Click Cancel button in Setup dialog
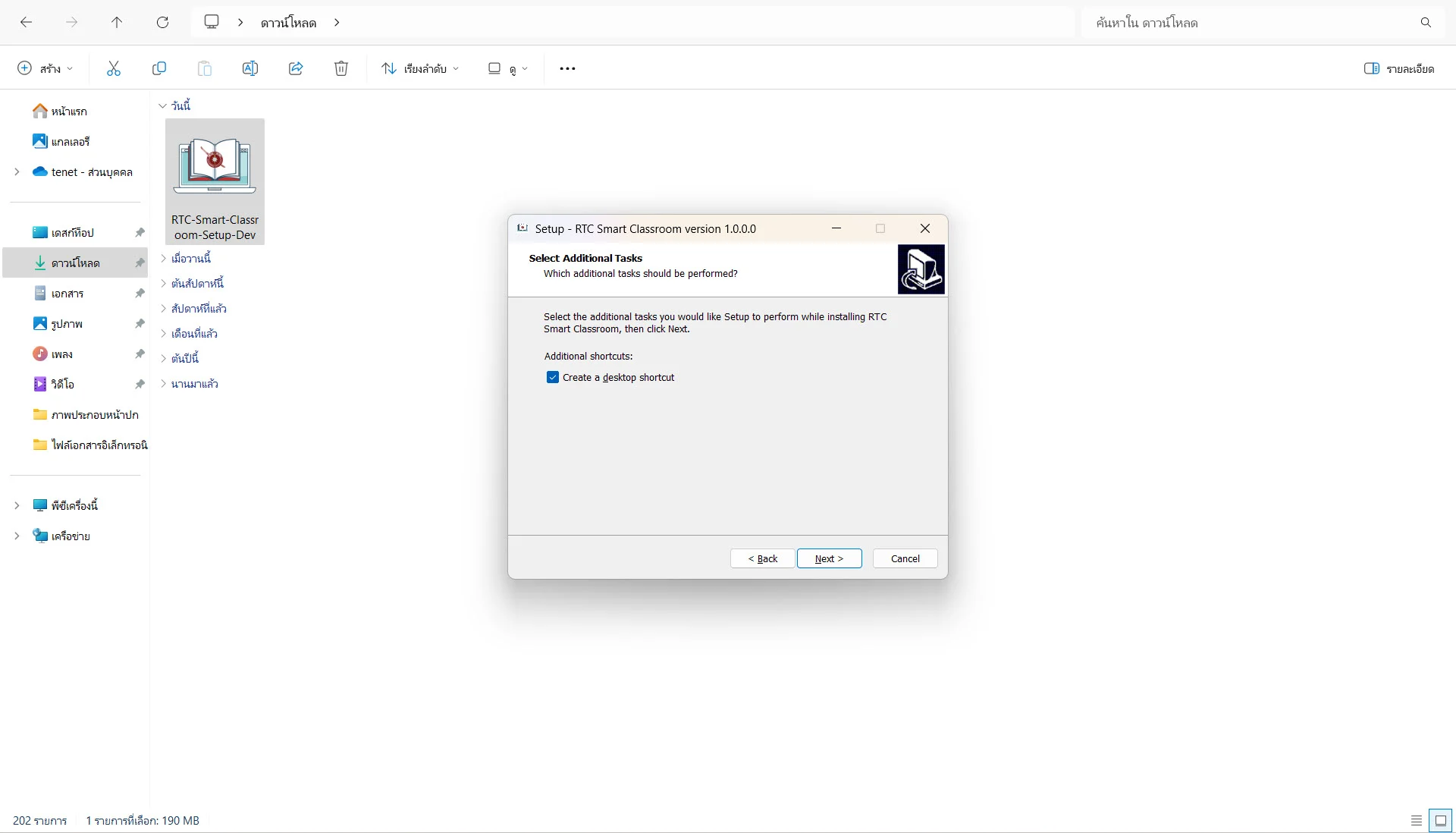The height and width of the screenshot is (833, 1456). (x=905, y=558)
